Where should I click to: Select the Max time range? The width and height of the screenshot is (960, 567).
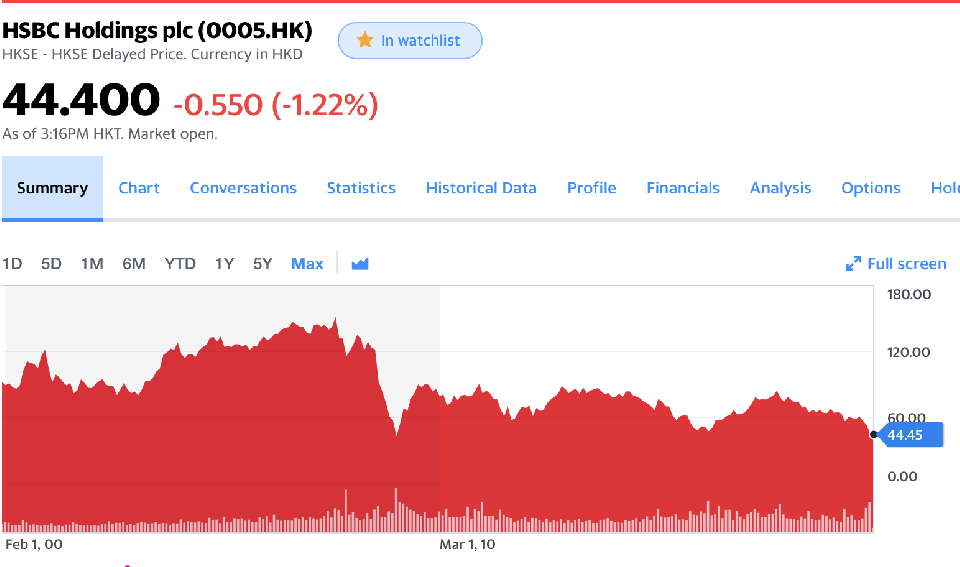tap(307, 264)
